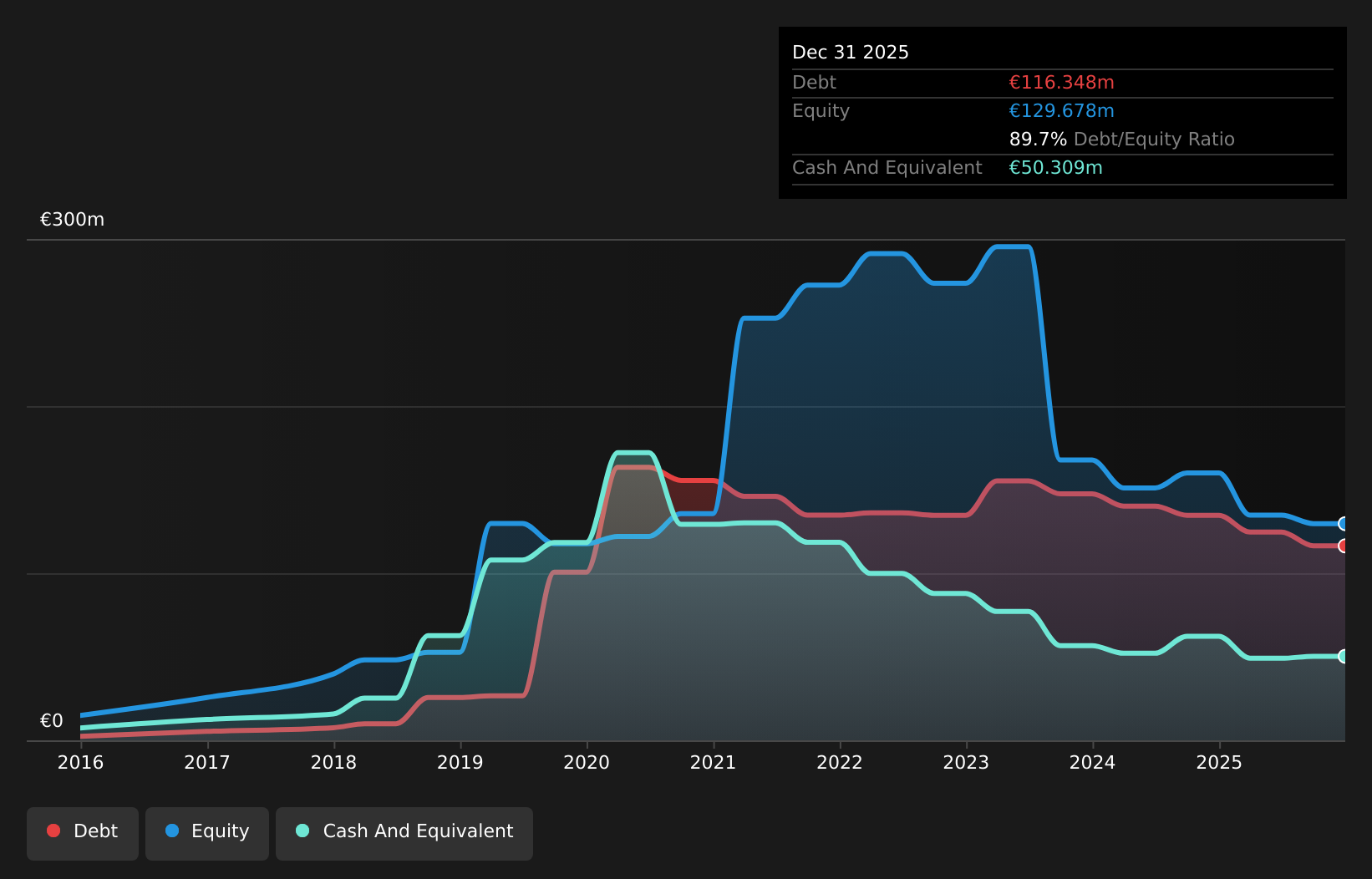This screenshot has width=1372, height=879.
Task: Click the €116.348m debt value
Action: (x=1061, y=83)
